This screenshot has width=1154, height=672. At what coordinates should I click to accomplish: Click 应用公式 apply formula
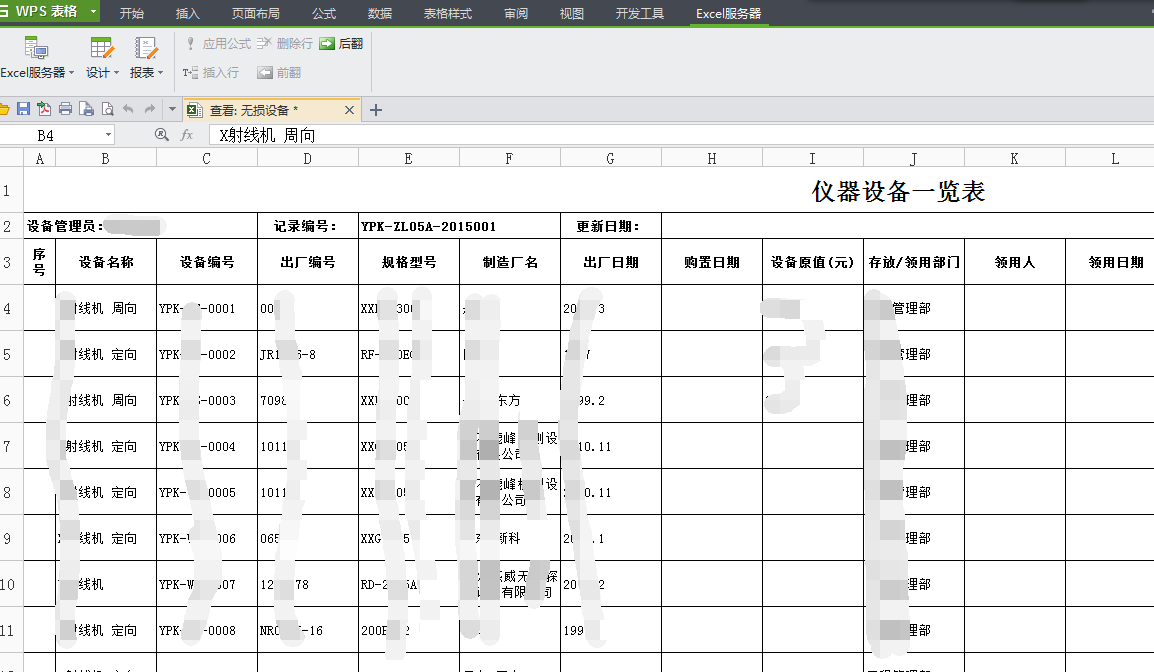[x=218, y=43]
